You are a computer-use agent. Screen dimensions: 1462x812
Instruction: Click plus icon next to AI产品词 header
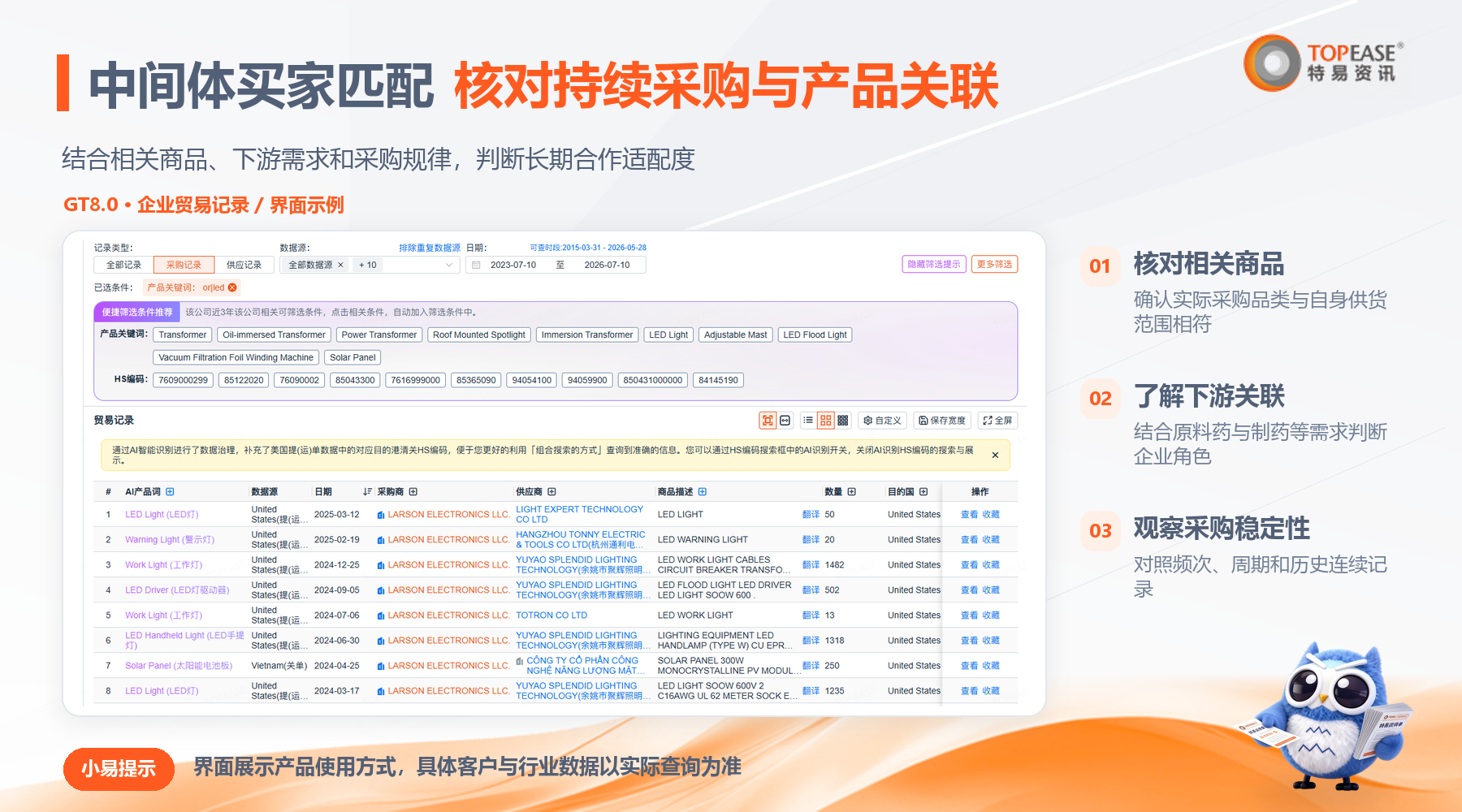tap(170, 491)
